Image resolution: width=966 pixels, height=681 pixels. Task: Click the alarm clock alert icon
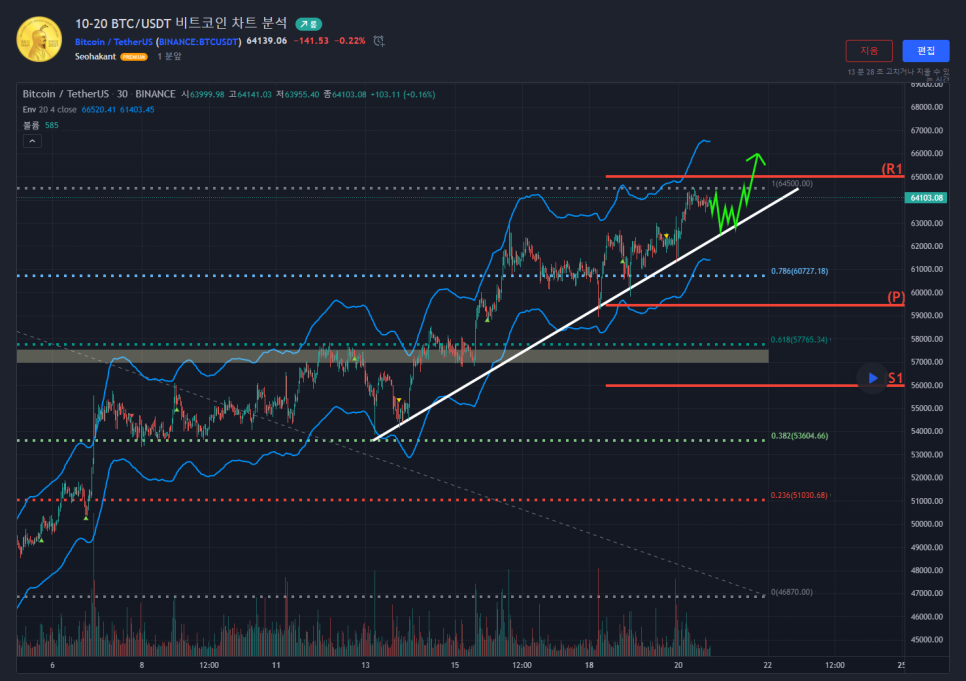click(x=379, y=41)
